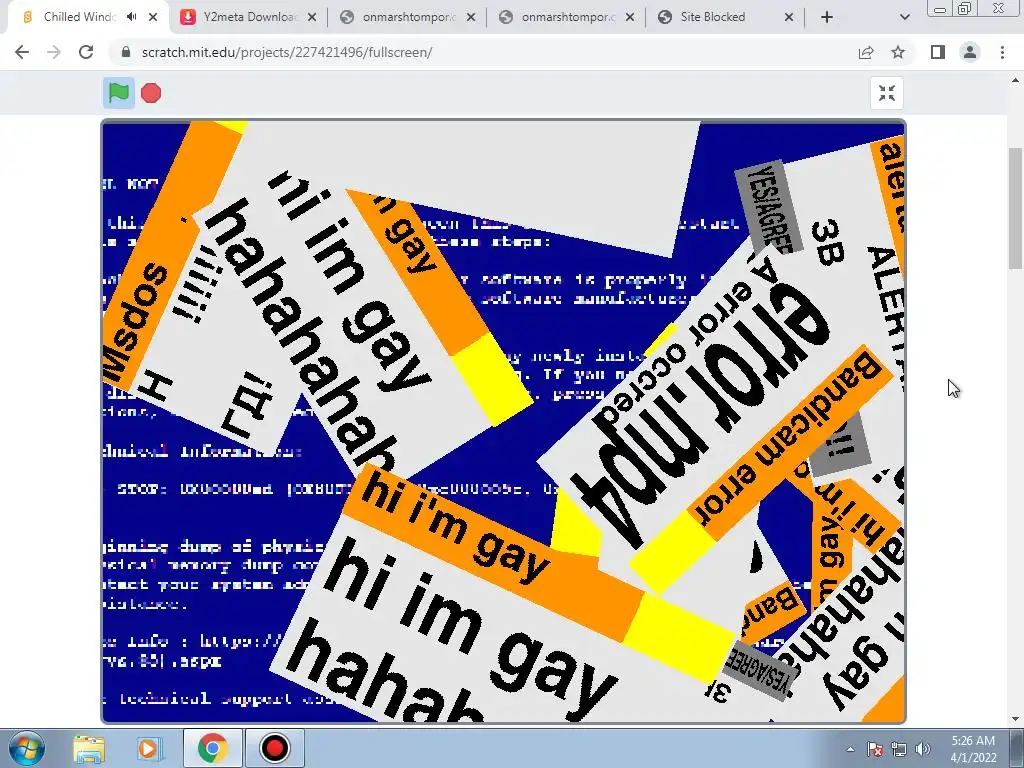Viewport: 1024px width, 768px height.
Task: Switch to Chilled Windows tab
Action: point(88,17)
